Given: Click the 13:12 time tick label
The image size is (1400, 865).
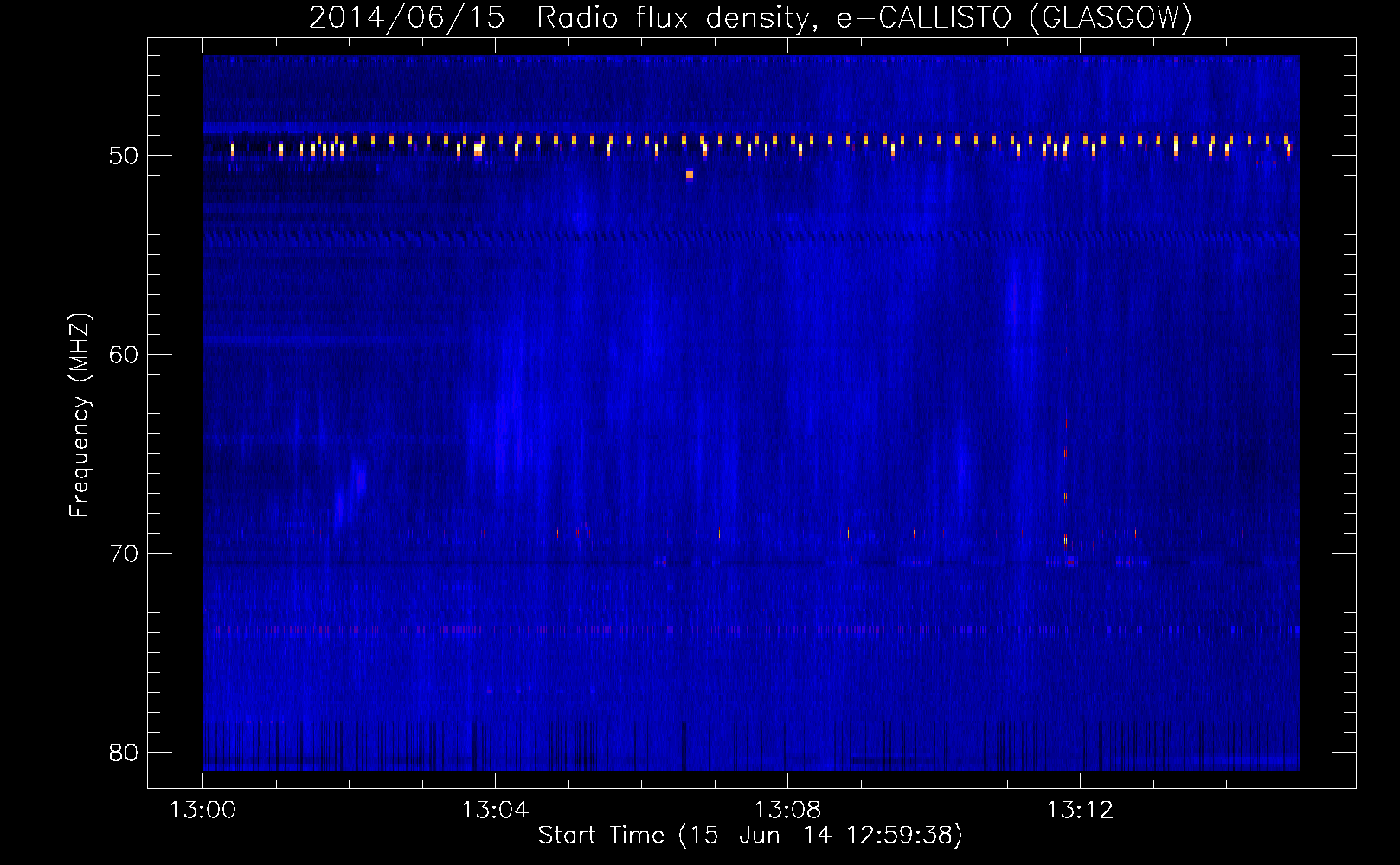Looking at the screenshot, I should tap(1080, 811).
